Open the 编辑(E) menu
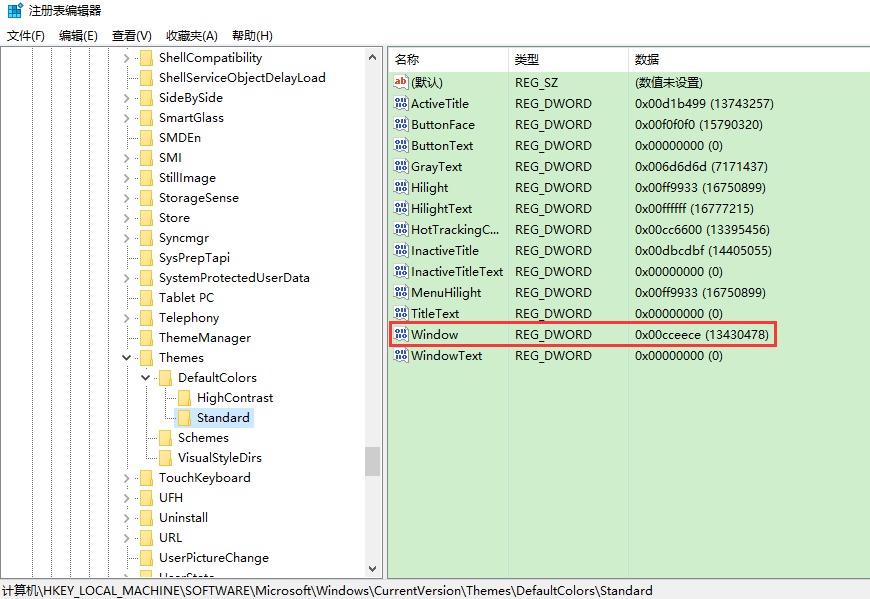870x599 pixels. click(x=78, y=35)
